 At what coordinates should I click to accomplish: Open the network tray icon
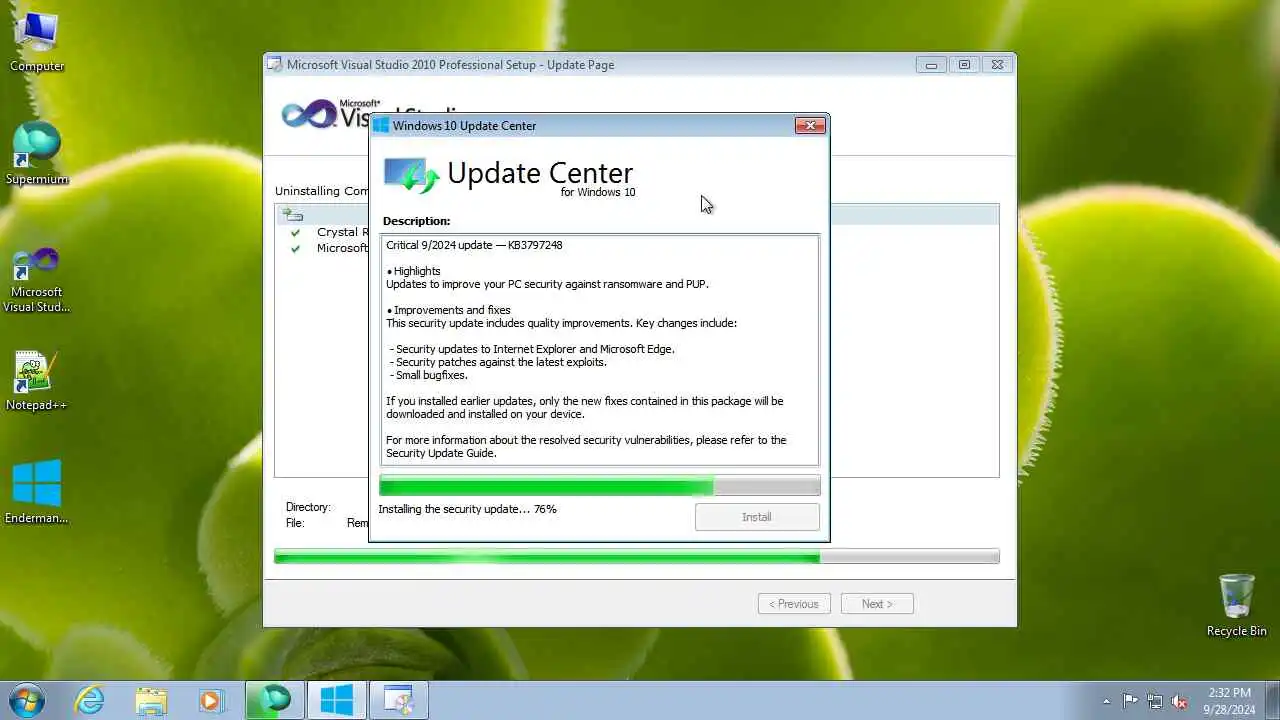tap(1155, 701)
